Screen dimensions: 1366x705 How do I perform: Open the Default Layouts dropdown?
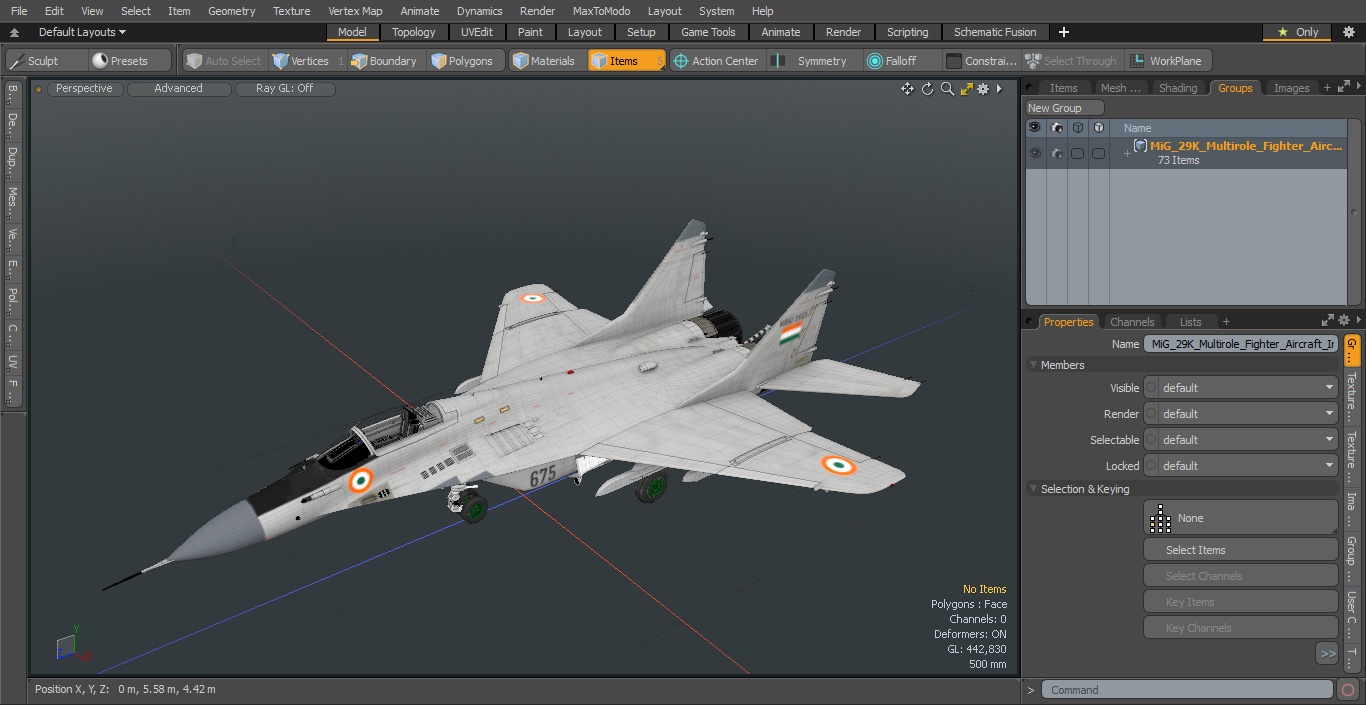pyautogui.click(x=82, y=32)
